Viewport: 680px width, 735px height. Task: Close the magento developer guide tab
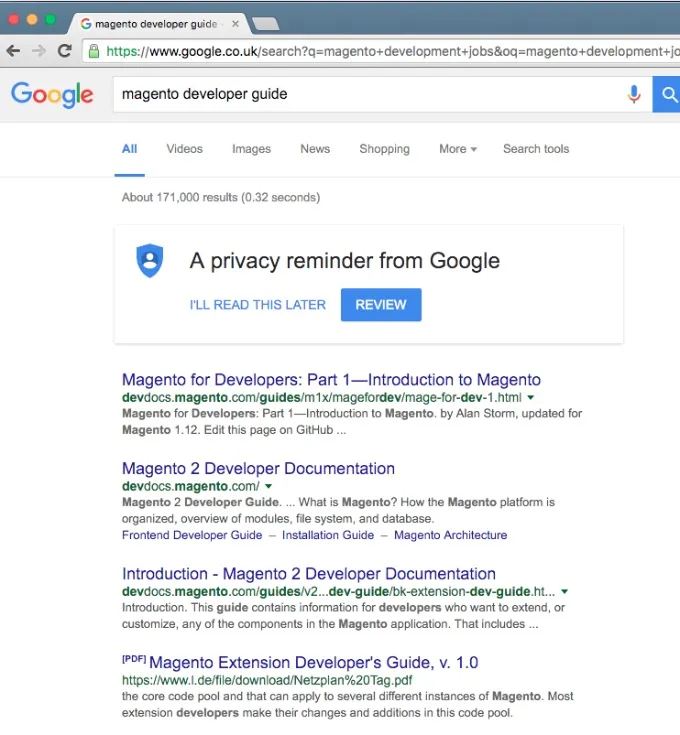coord(235,23)
